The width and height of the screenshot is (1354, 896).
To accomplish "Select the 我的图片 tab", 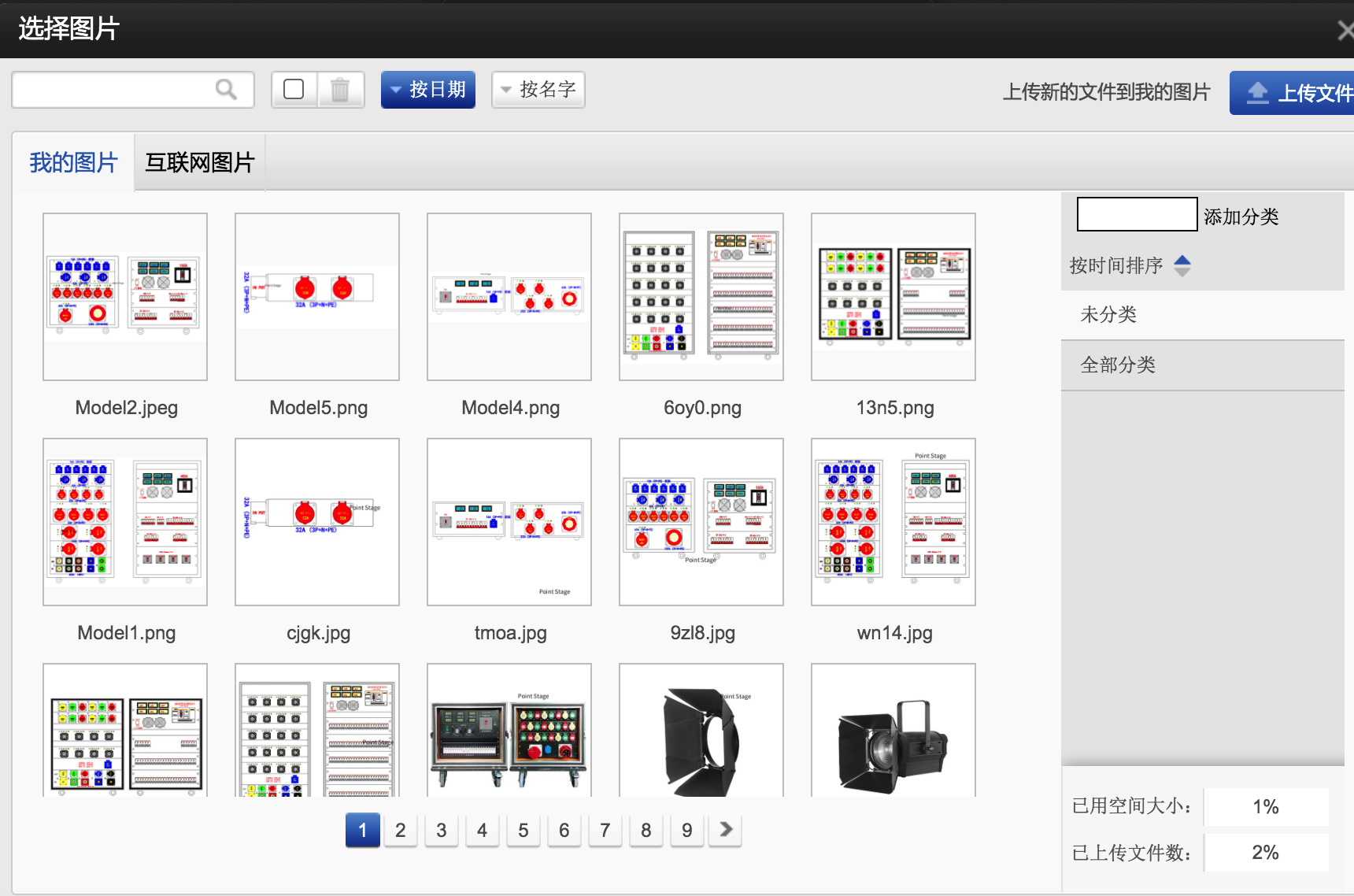I will [x=73, y=162].
